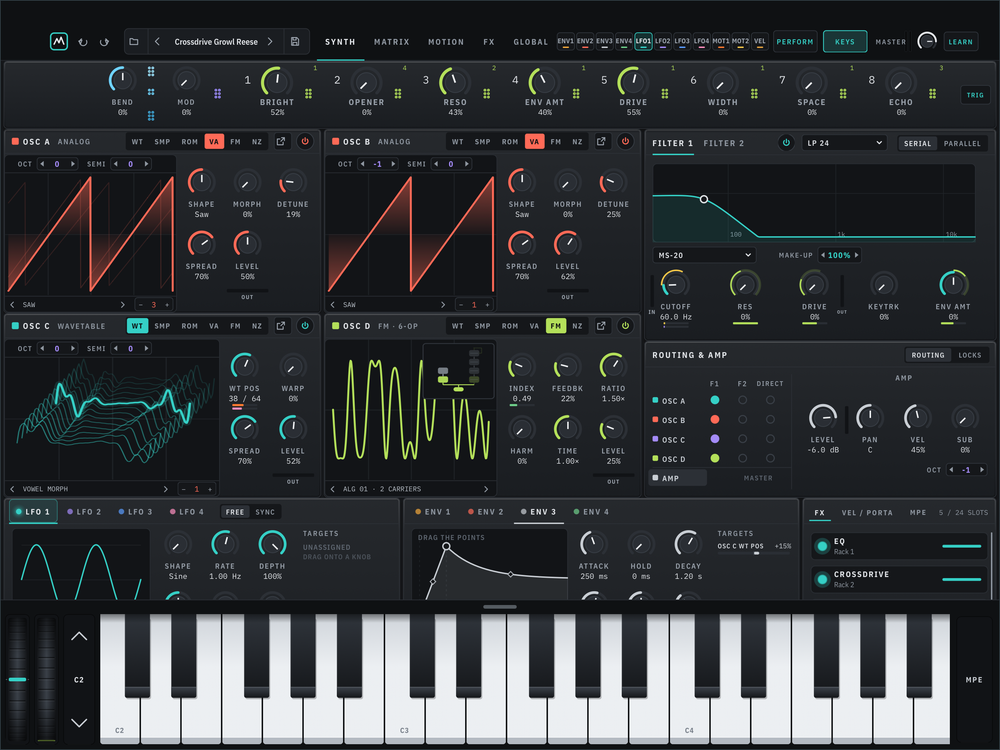The image size is (1000, 750).
Task: Save the current preset
Action: click(x=295, y=41)
